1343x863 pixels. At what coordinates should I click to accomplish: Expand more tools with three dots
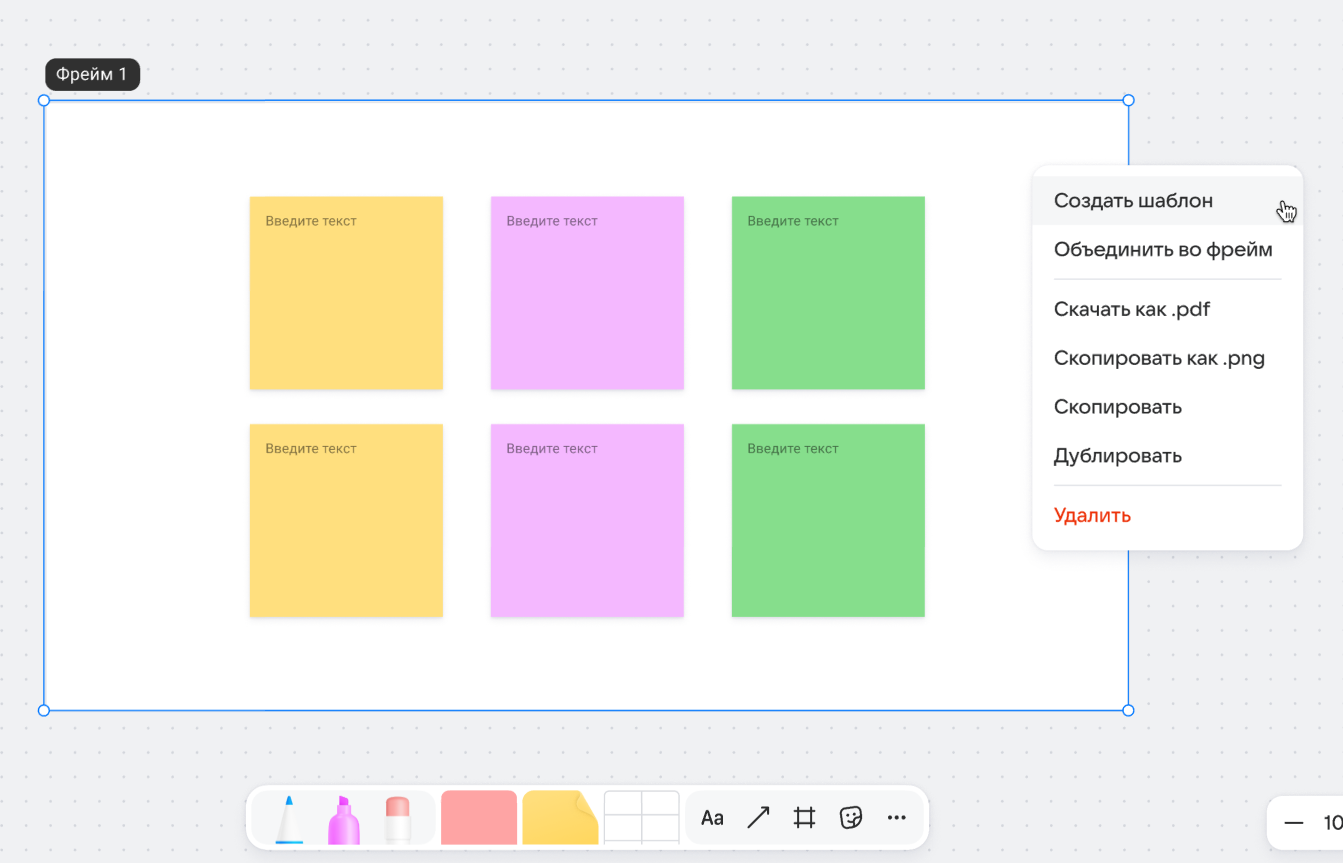tap(896, 818)
